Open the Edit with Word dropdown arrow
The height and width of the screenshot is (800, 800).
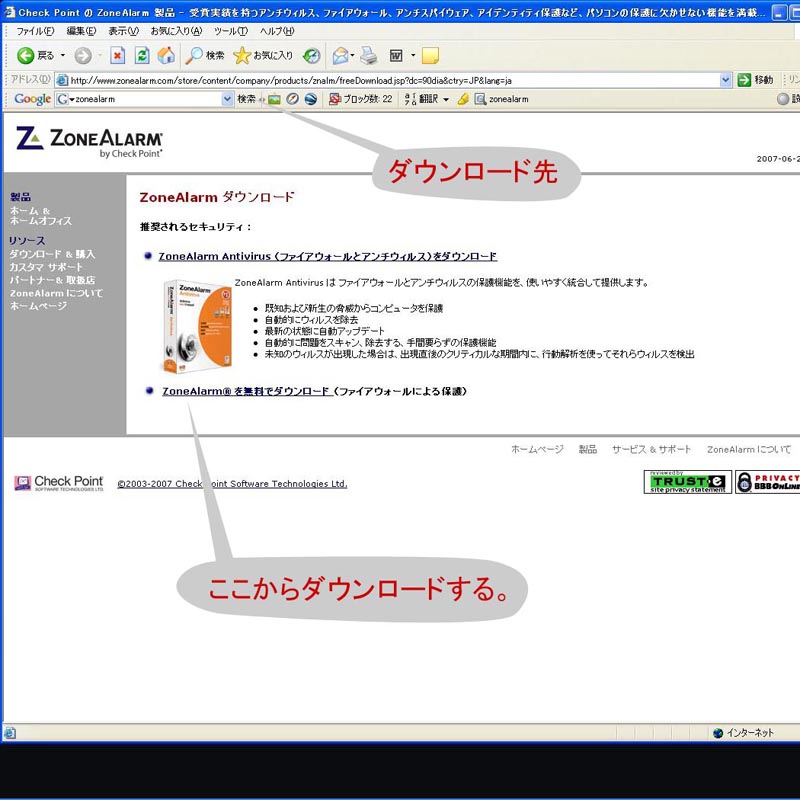pos(413,55)
